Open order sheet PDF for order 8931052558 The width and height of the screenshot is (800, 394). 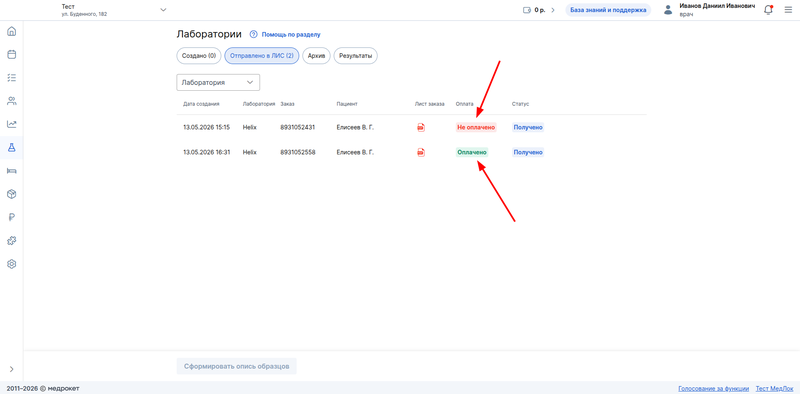[421, 152]
